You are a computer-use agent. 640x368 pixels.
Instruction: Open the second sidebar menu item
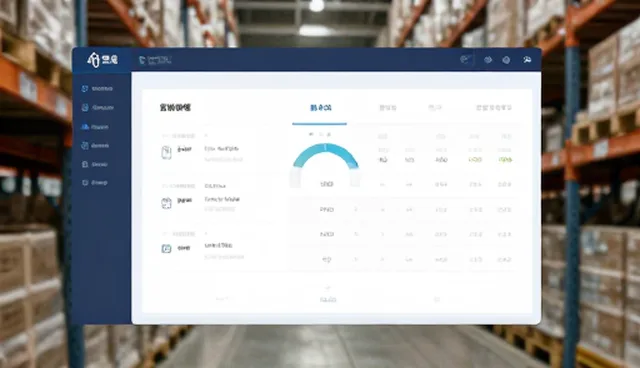coord(98,108)
